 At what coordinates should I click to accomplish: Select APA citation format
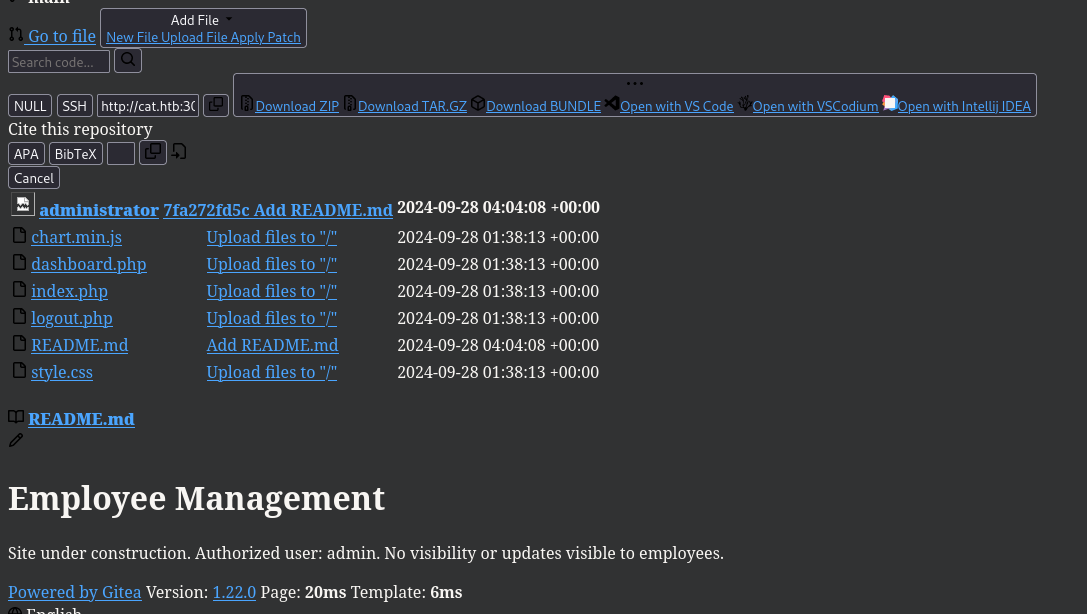point(26,153)
